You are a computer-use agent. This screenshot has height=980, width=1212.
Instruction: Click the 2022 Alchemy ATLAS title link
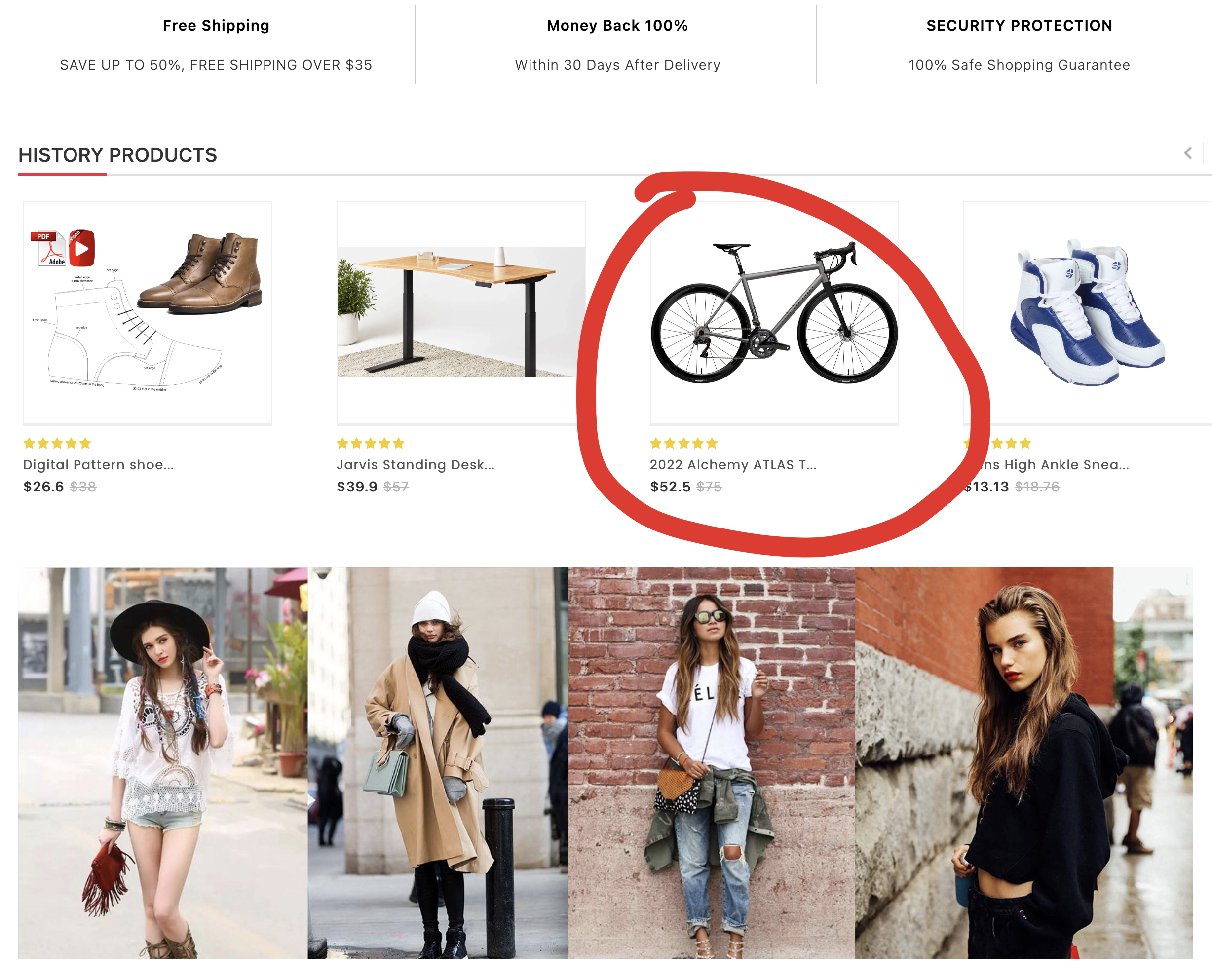(x=732, y=465)
